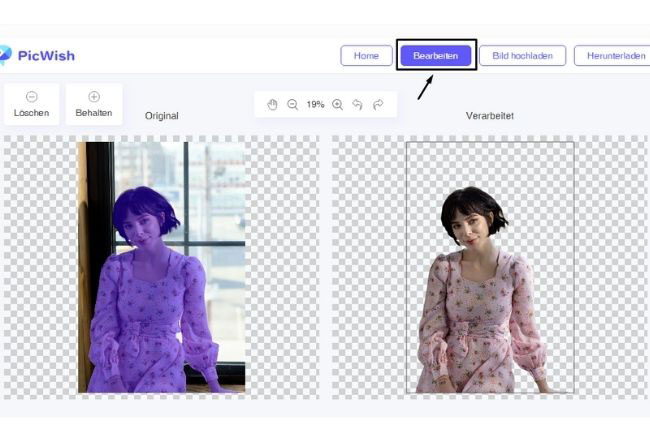The image size is (650, 430).
Task: Redo the edit with the redo arrow
Action: pos(378,104)
